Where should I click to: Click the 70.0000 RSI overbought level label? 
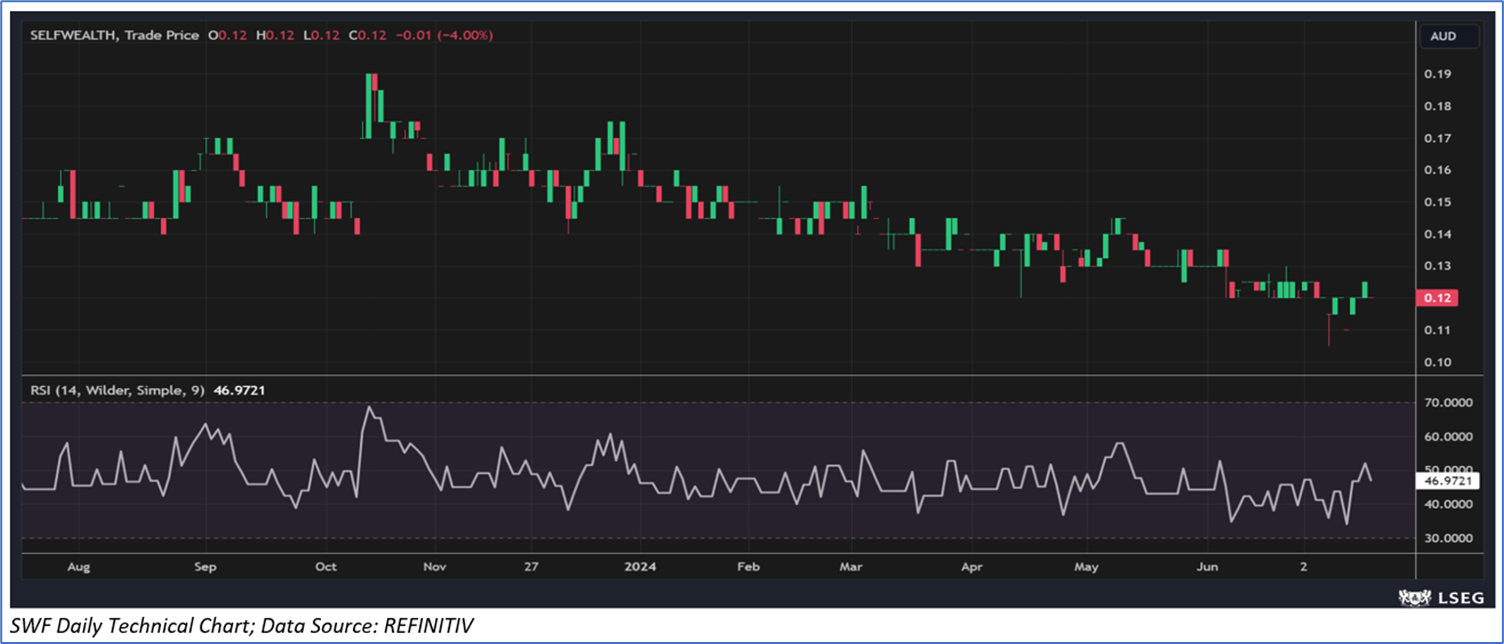click(x=1444, y=403)
